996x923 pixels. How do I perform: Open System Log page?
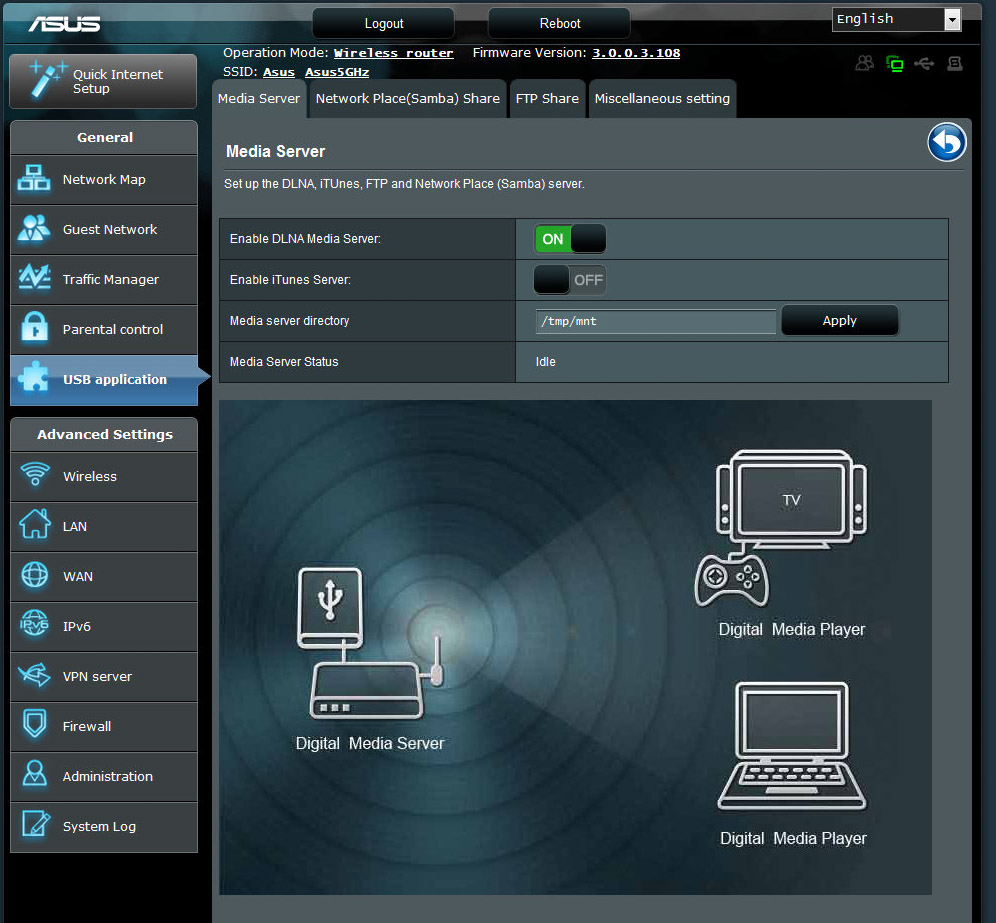tap(104, 826)
